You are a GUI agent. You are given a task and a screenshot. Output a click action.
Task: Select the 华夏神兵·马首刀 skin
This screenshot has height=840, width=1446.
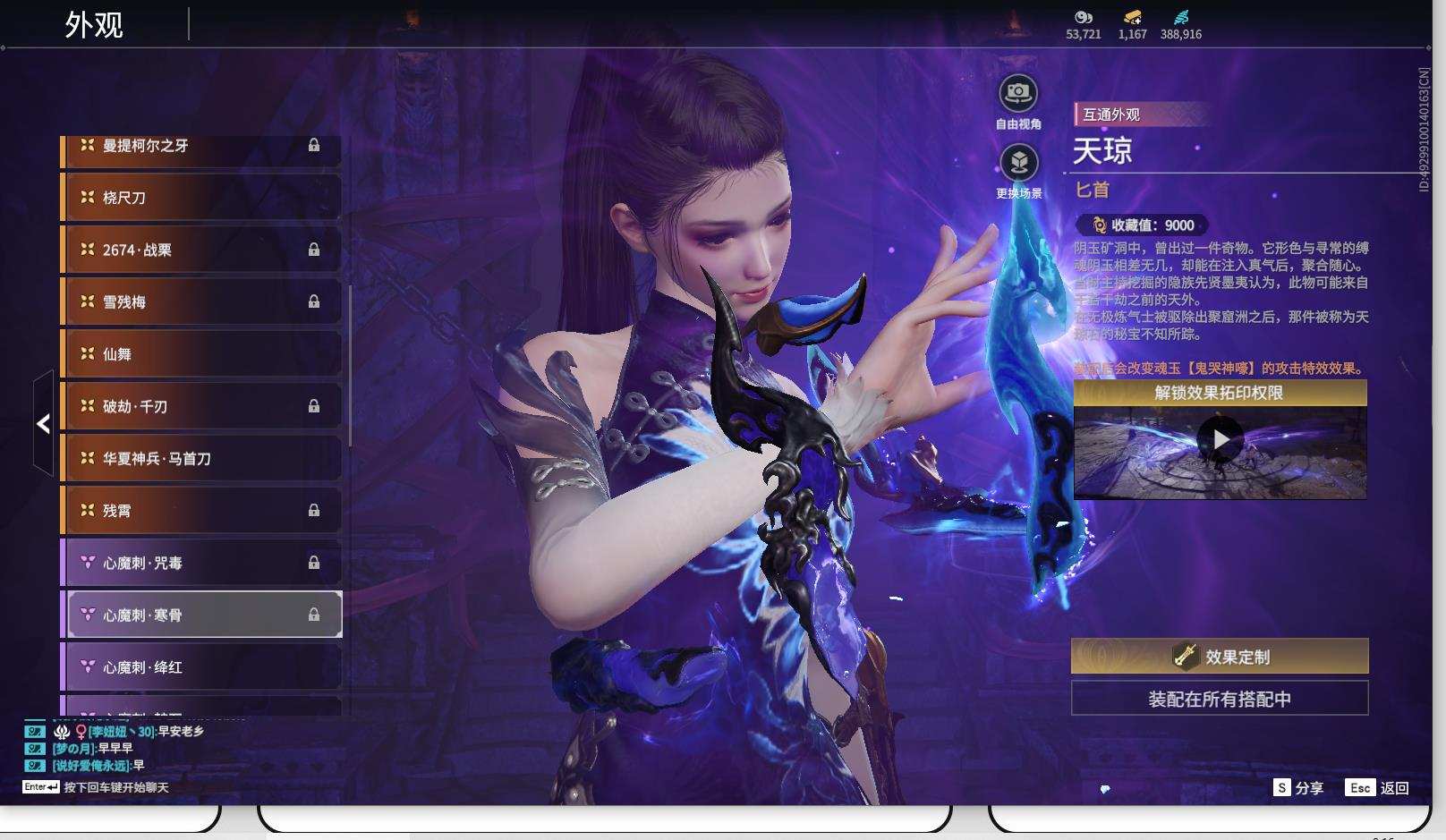point(201,458)
